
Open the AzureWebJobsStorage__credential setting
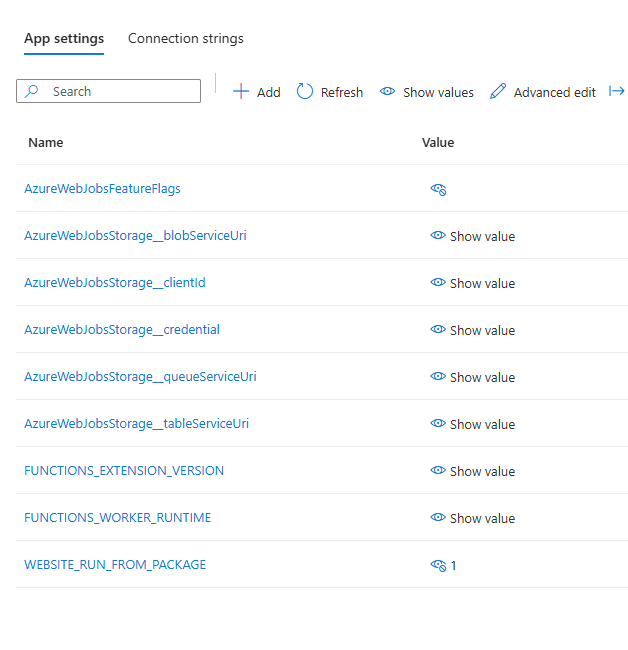(x=122, y=330)
